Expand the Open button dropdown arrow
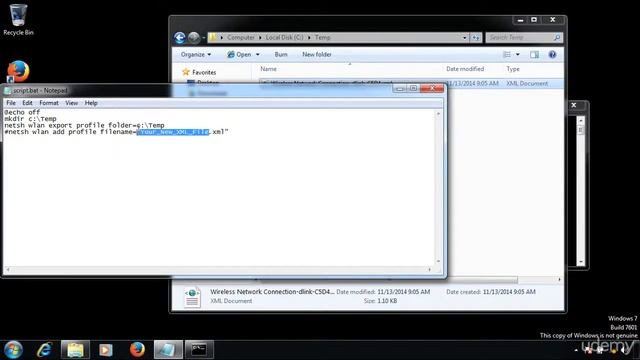The width and height of the screenshot is (640, 360). point(258,54)
